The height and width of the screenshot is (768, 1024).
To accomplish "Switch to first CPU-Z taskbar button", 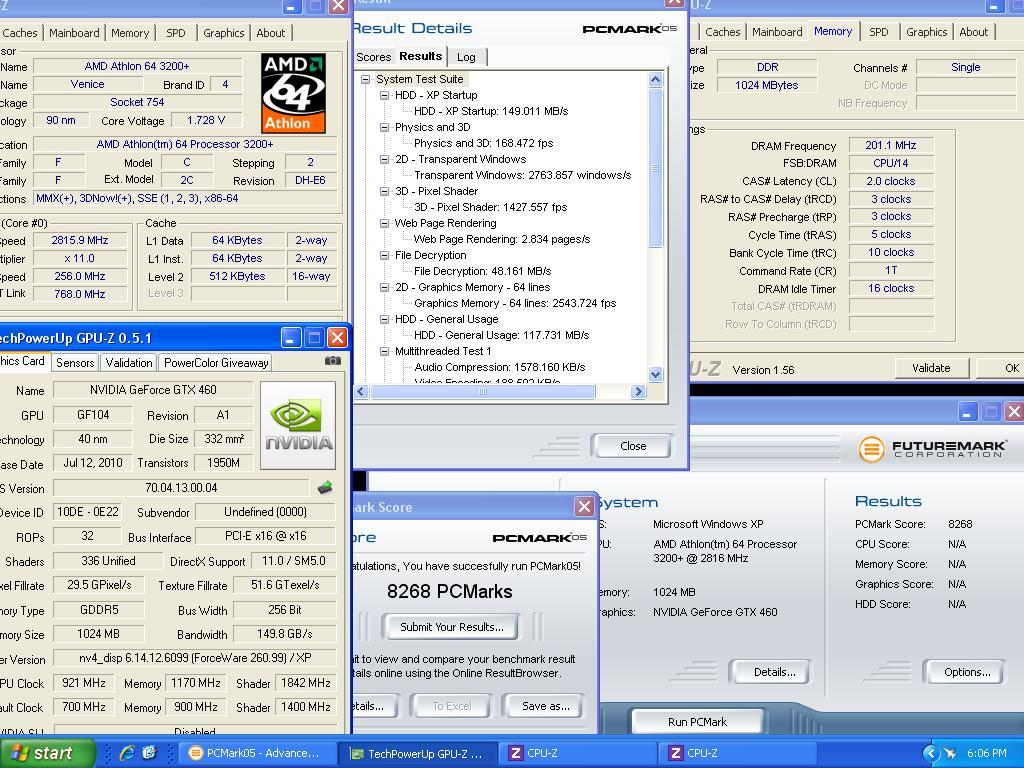I will pyautogui.click(x=579, y=753).
